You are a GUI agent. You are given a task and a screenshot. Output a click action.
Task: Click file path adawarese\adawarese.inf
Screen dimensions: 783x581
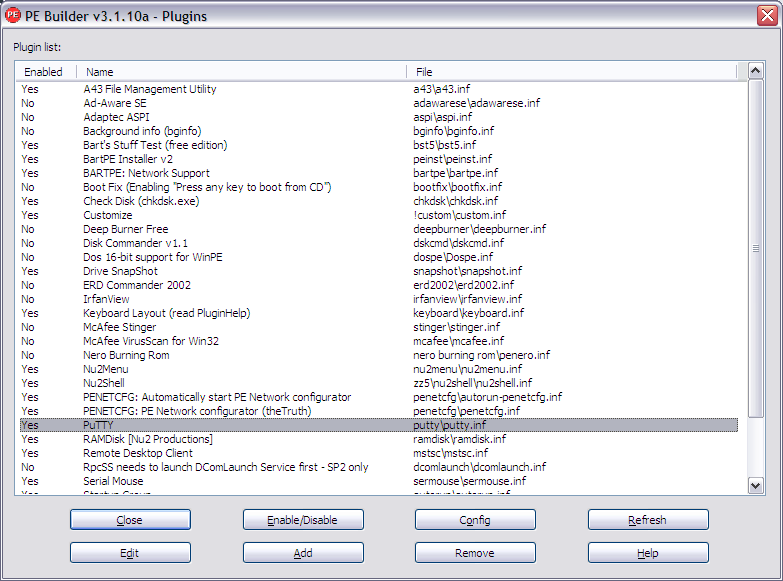pyautogui.click(x=477, y=103)
